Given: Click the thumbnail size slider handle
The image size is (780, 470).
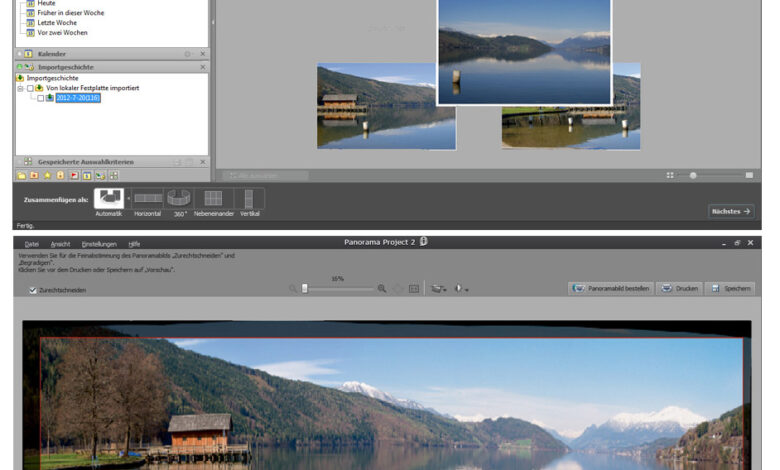Looking at the screenshot, I should click(x=693, y=175).
